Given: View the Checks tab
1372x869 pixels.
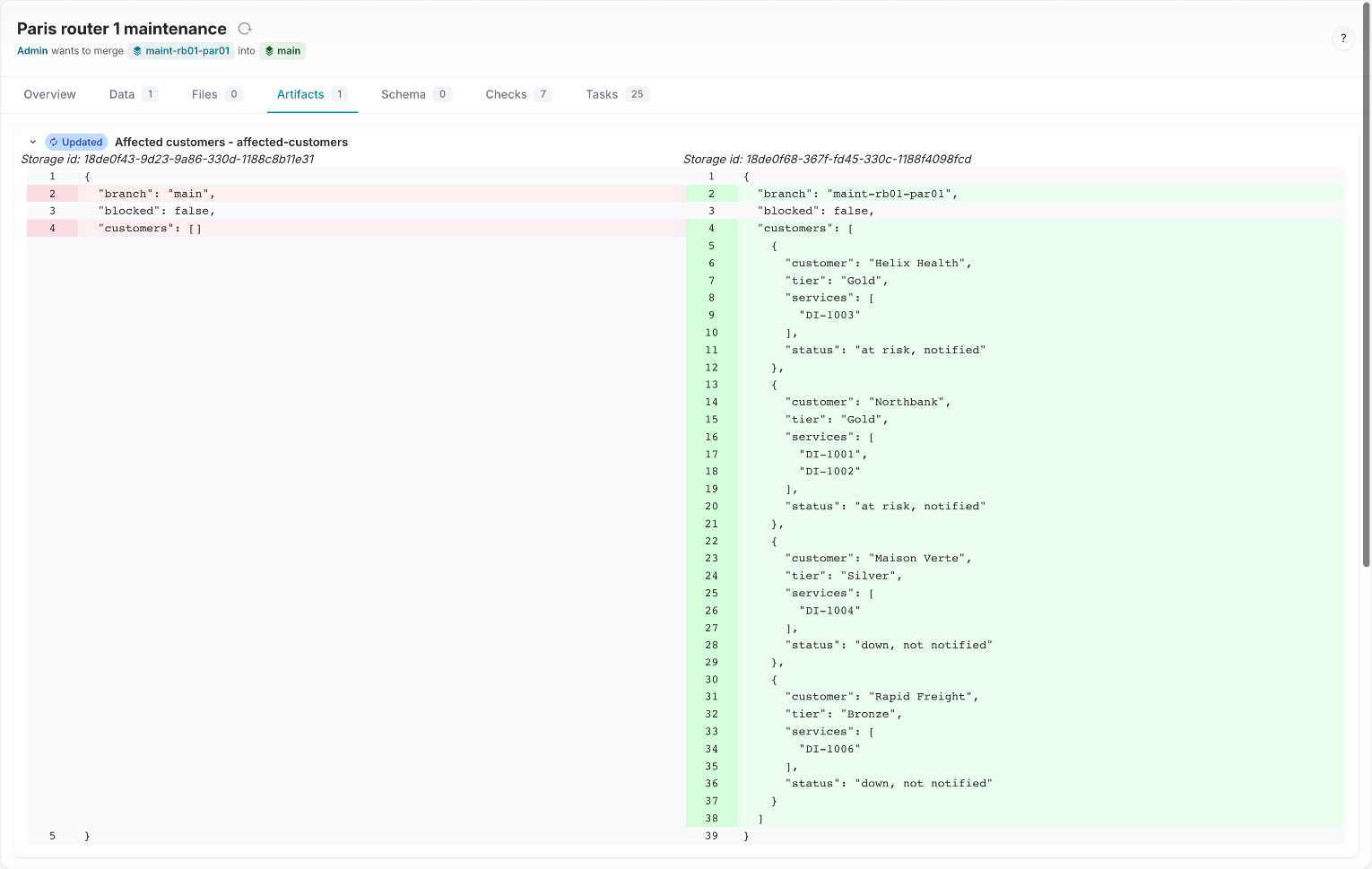Looking at the screenshot, I should click(x=517, y=94).
